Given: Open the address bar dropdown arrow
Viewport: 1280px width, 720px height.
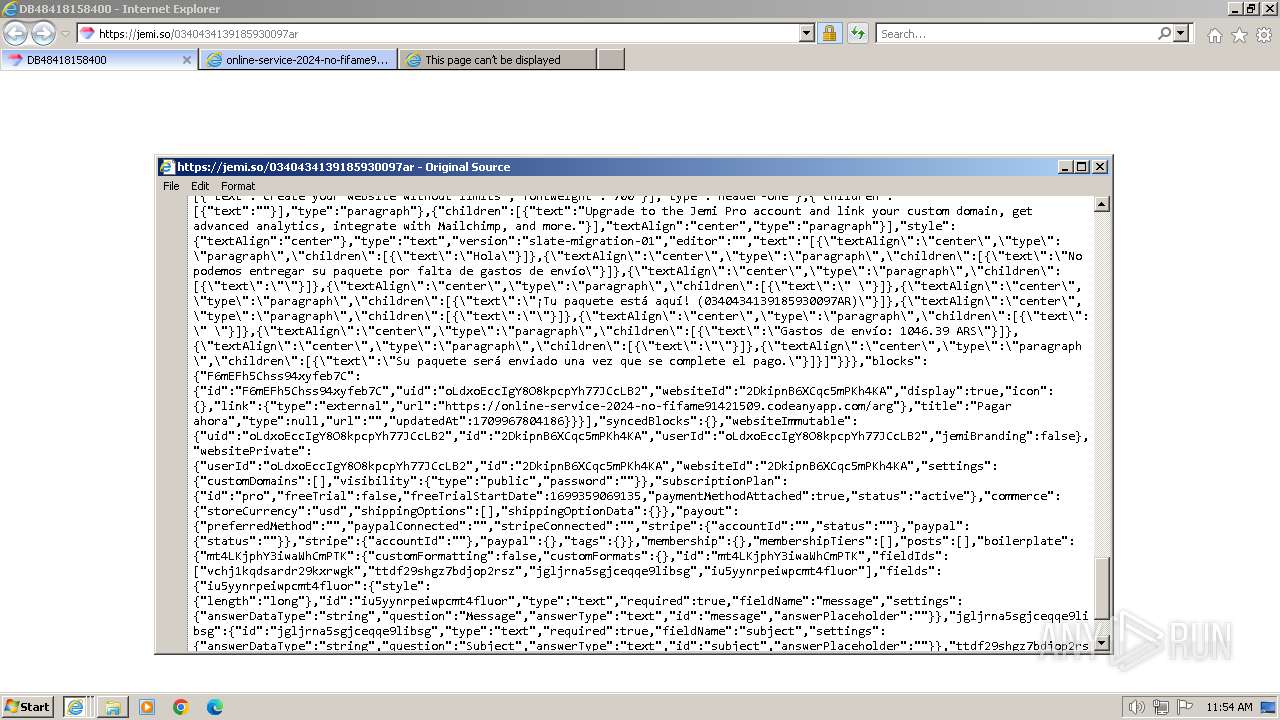Looking at the screenshot, I should click(807, 33).
